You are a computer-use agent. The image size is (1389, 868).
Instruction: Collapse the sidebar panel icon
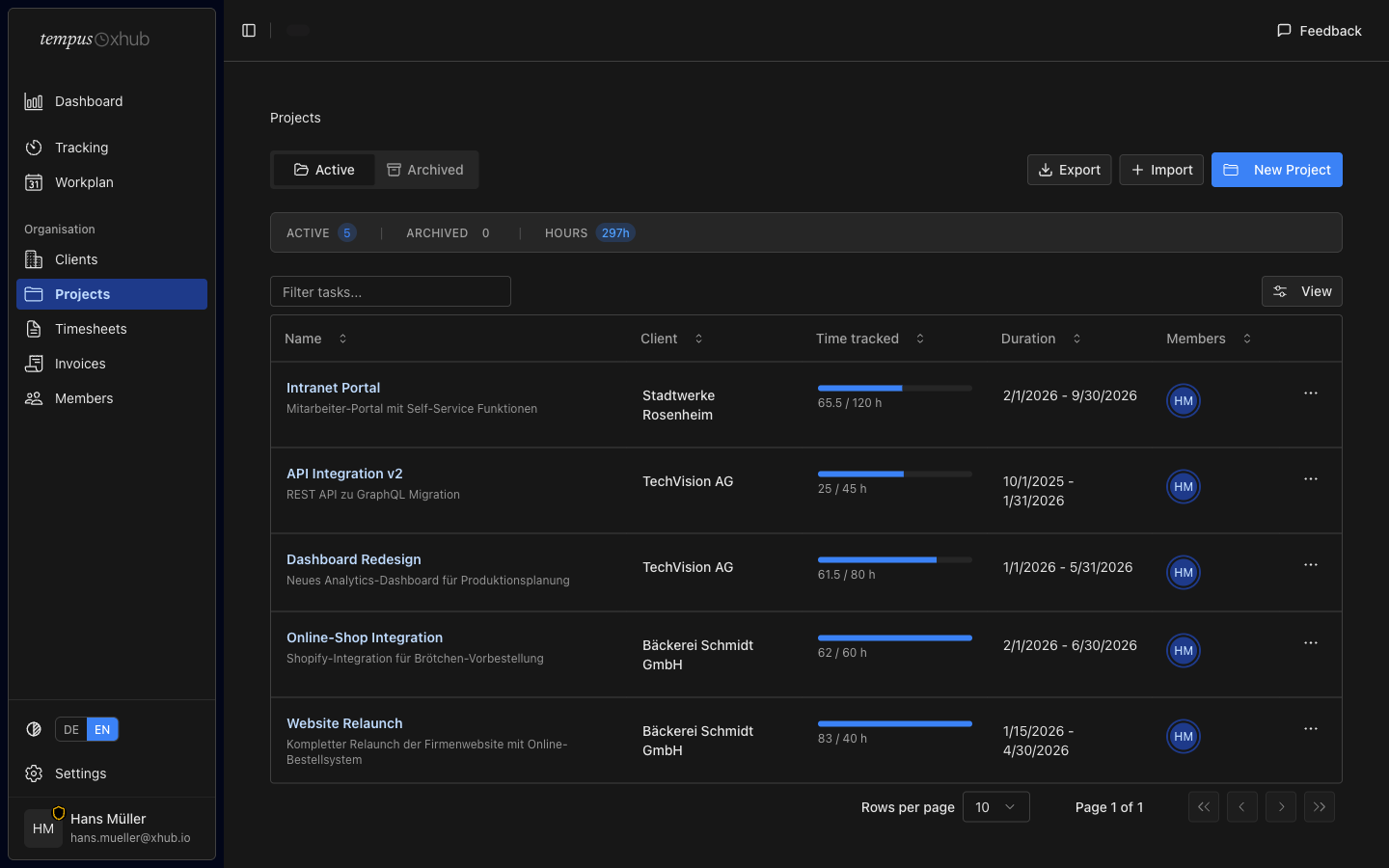pos(249,31)
